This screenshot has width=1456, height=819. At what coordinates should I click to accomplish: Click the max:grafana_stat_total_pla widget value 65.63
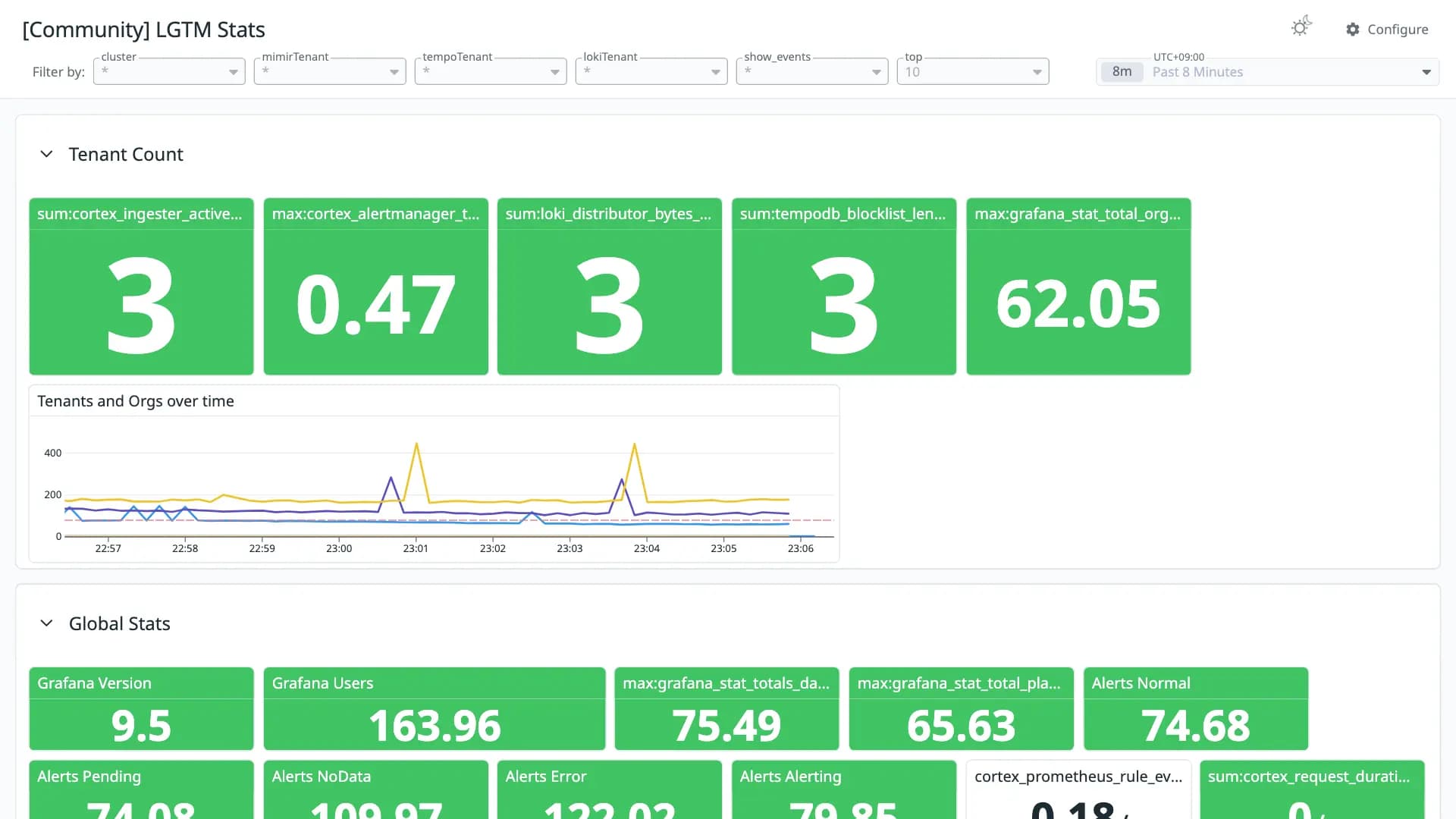coord(961,726)
